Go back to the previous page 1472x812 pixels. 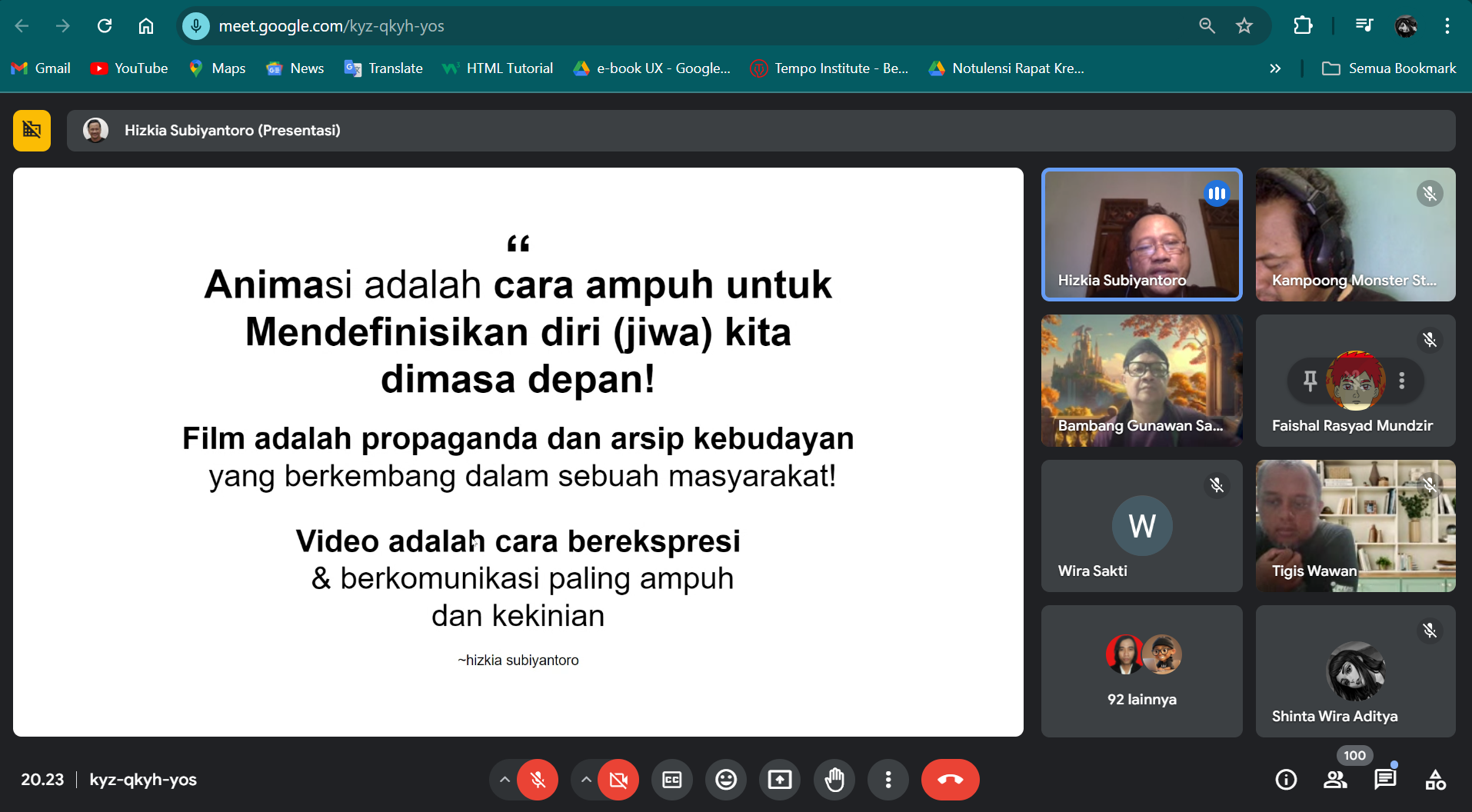pyautogui.click(x=22, y=26)
